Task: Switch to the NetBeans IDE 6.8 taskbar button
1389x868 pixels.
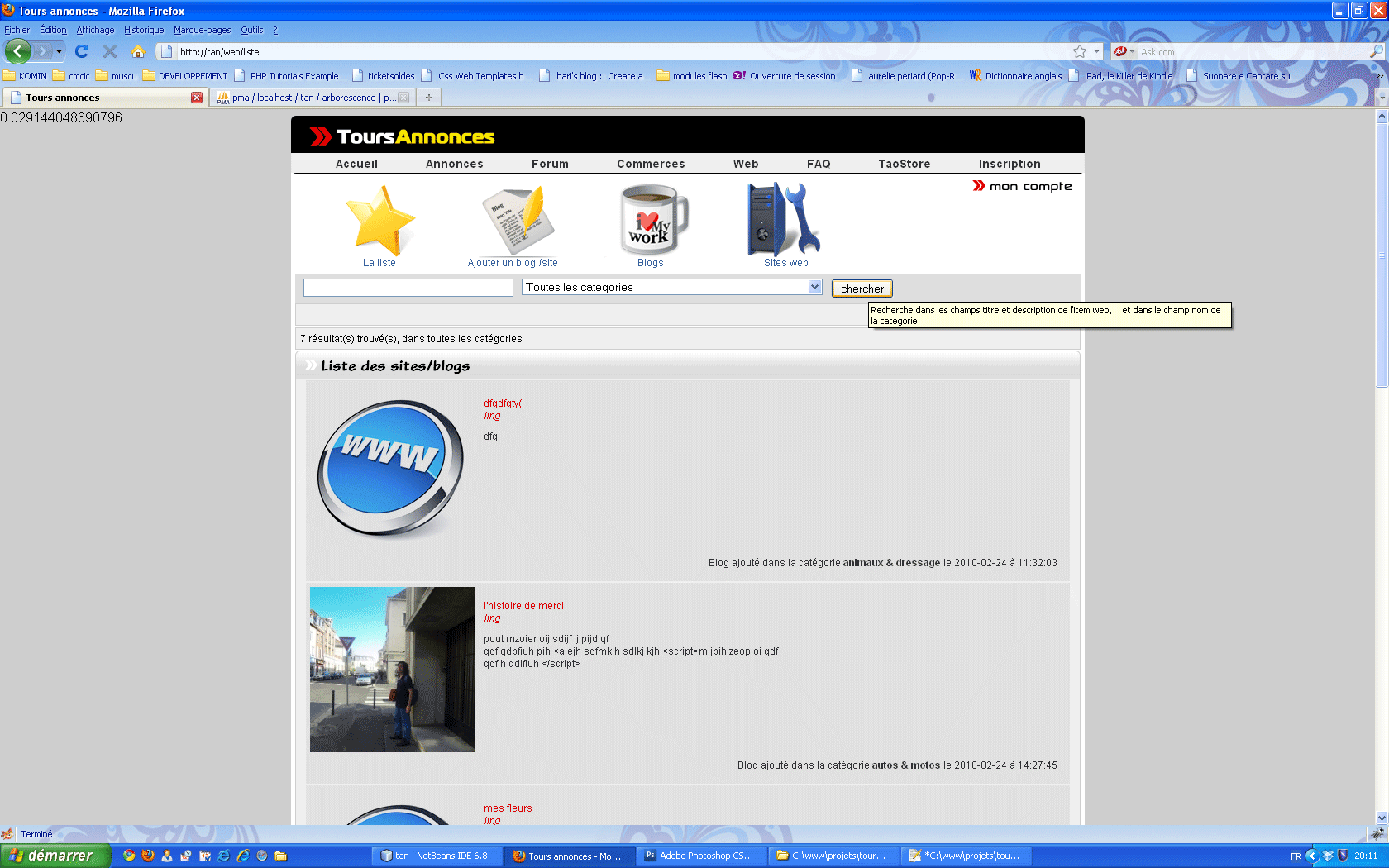Action: pyautogui.click(x=437, y=856)
